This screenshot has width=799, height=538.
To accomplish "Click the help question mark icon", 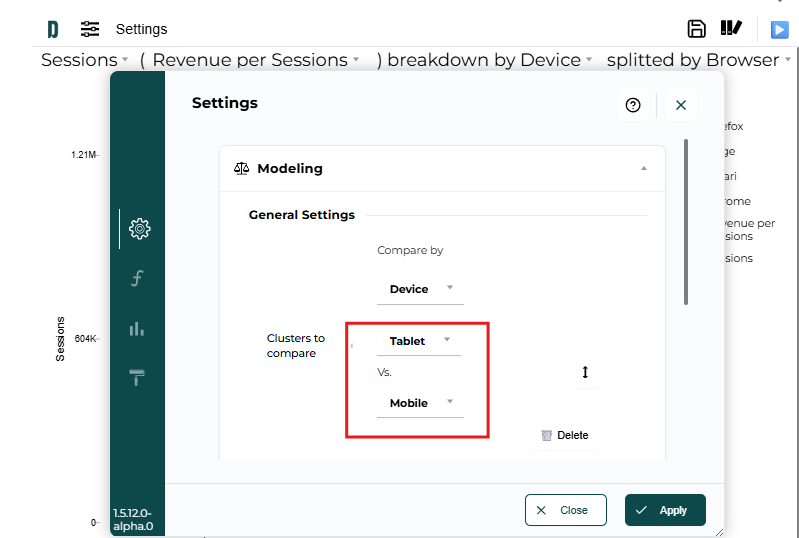I will pos(632,105).
